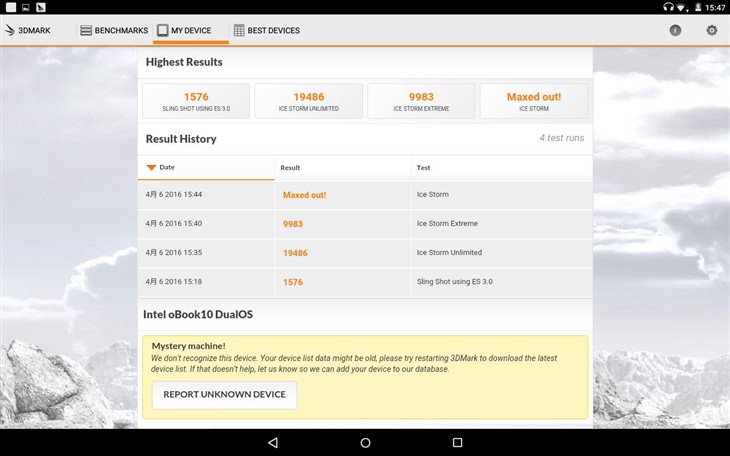This screenshot has width=730, height=456.
Task: Select the Ice Storm test cell
Action: pyautogui.click(x=433, y=195)
